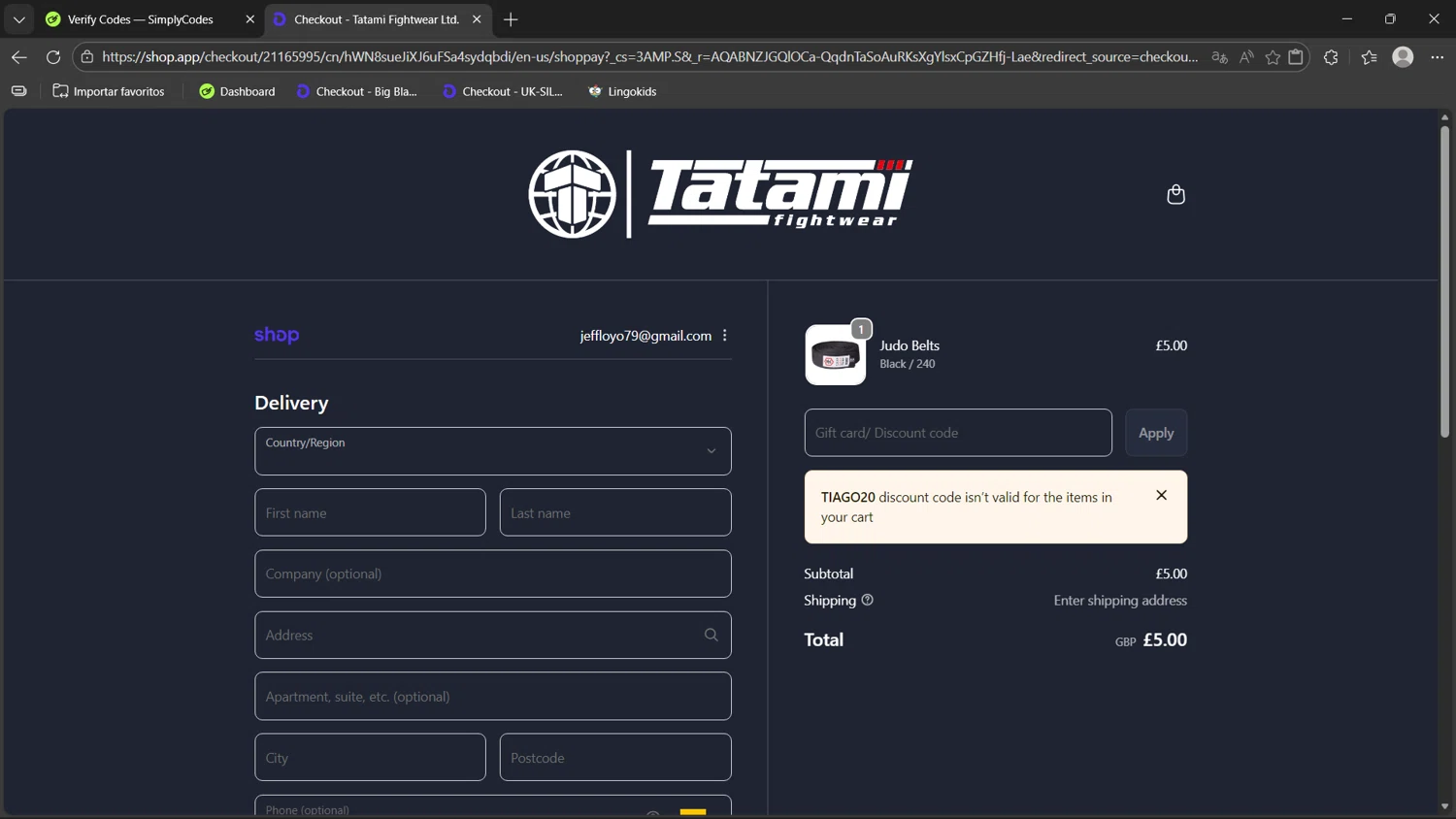Click the Judo Belts product name

point(910,345)
